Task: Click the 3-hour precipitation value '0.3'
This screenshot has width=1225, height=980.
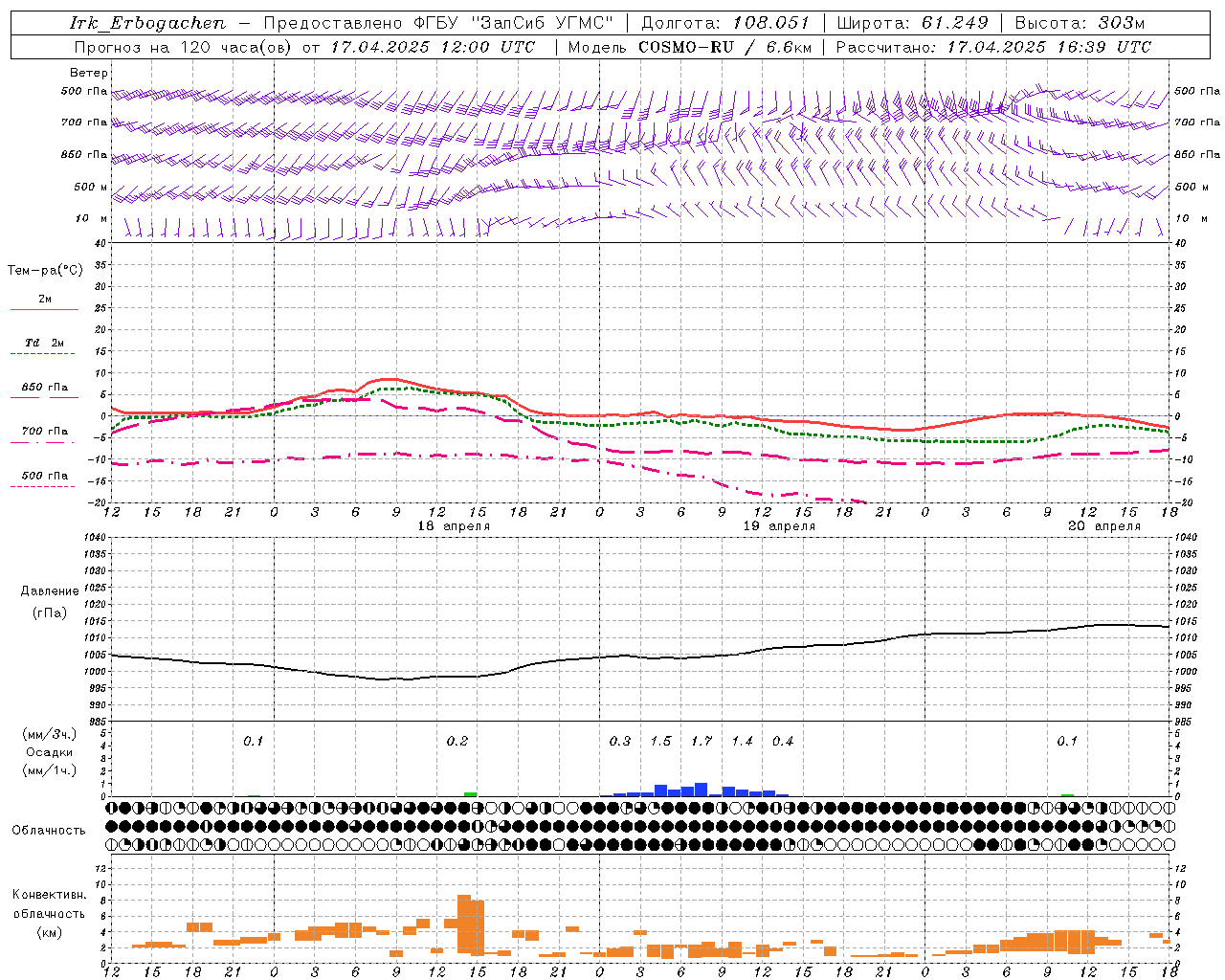Action: pos(620,742)
